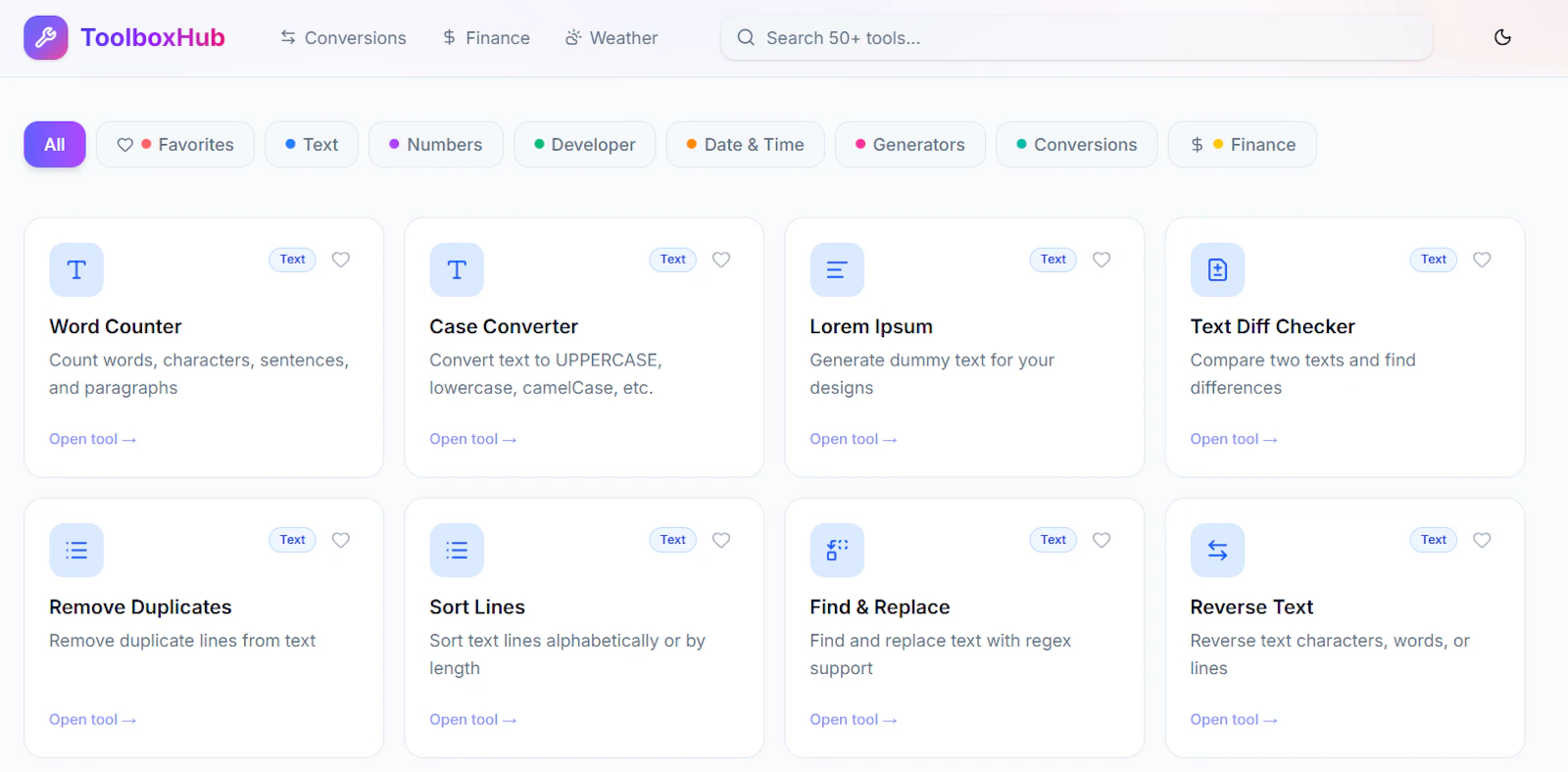Toggle dark mode with the moon icon

1502,37
